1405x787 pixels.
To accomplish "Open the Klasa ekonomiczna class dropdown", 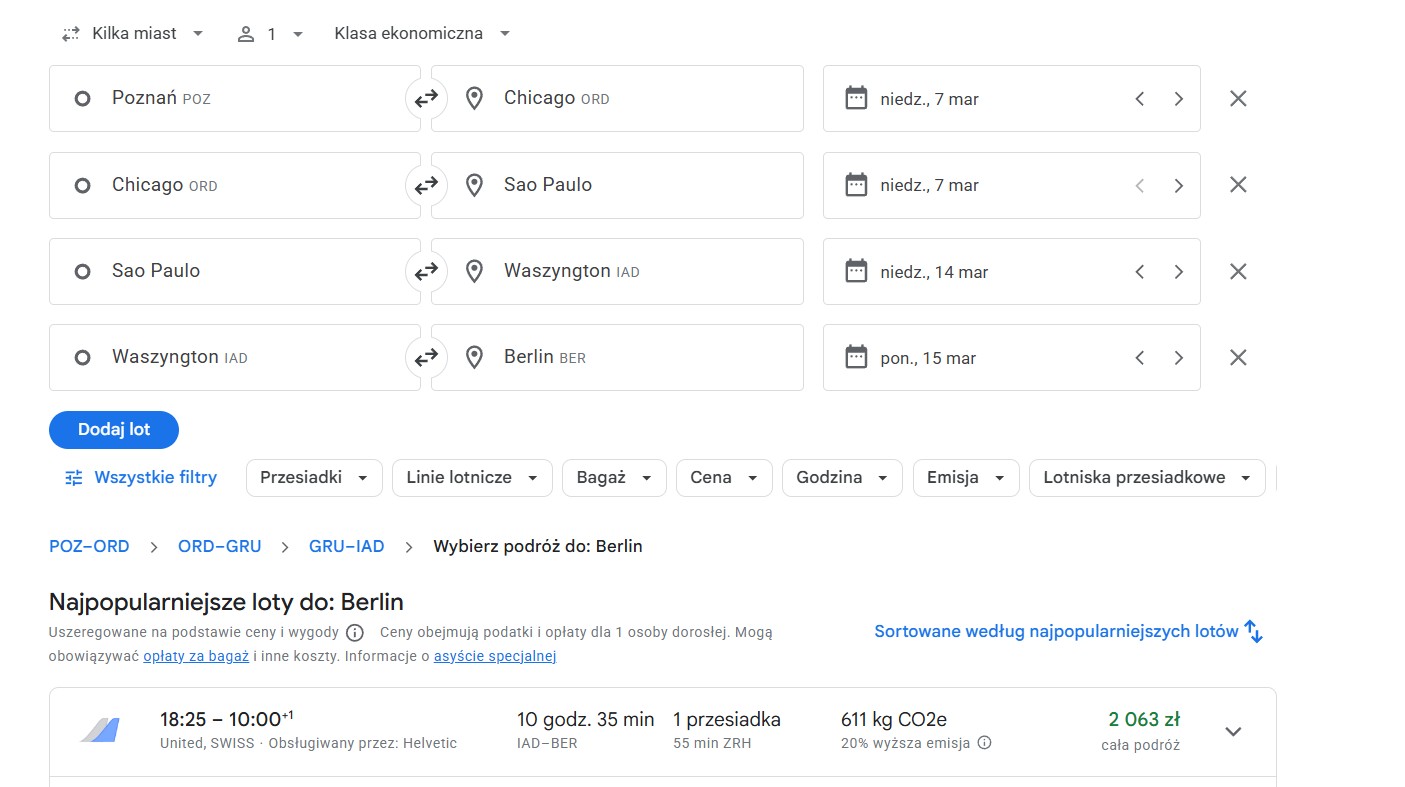I will pyautogui.click(x=422, y=33).
